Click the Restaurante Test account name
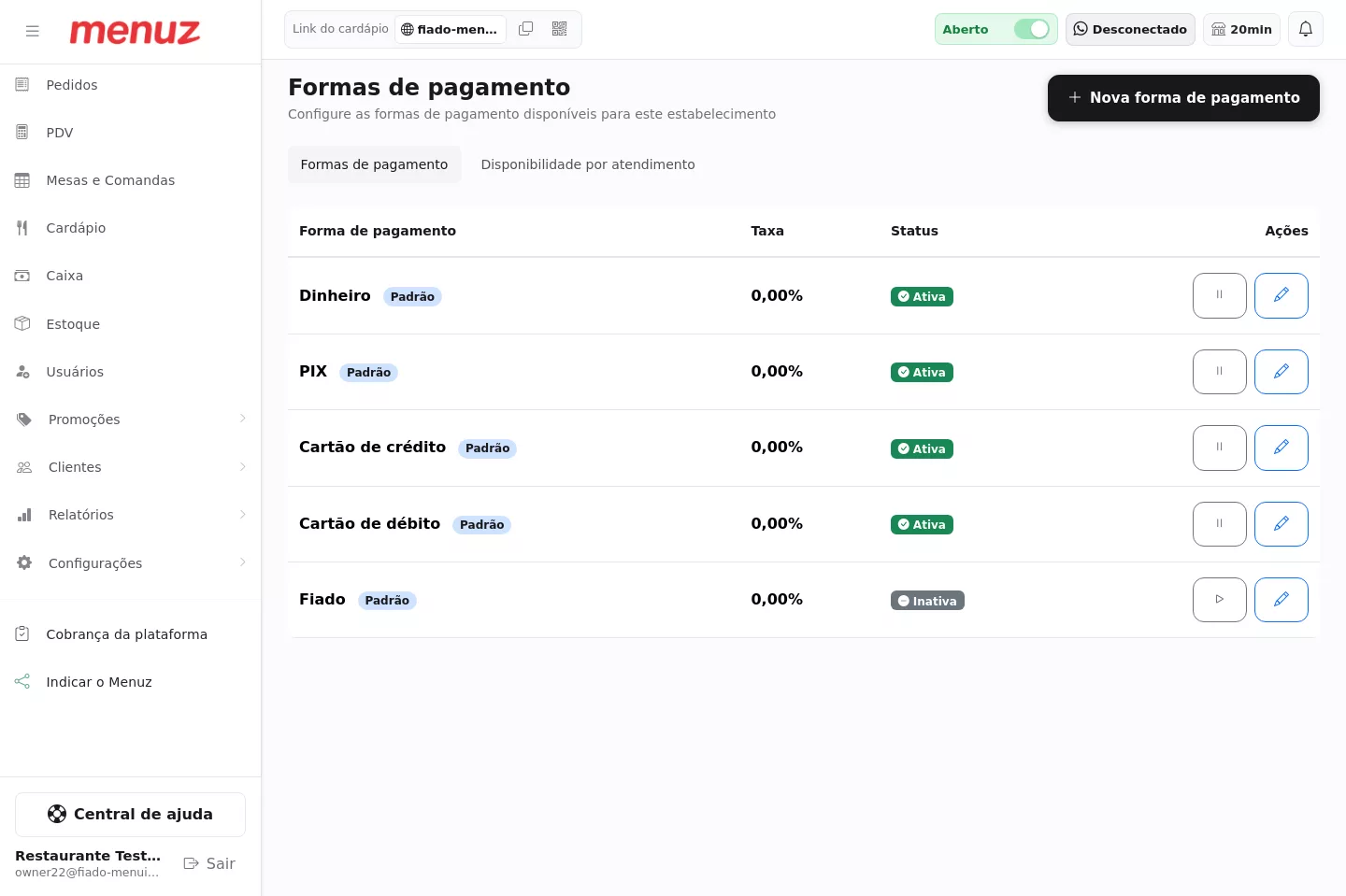This screenshot has height=896, width=1346. point(88,856)
